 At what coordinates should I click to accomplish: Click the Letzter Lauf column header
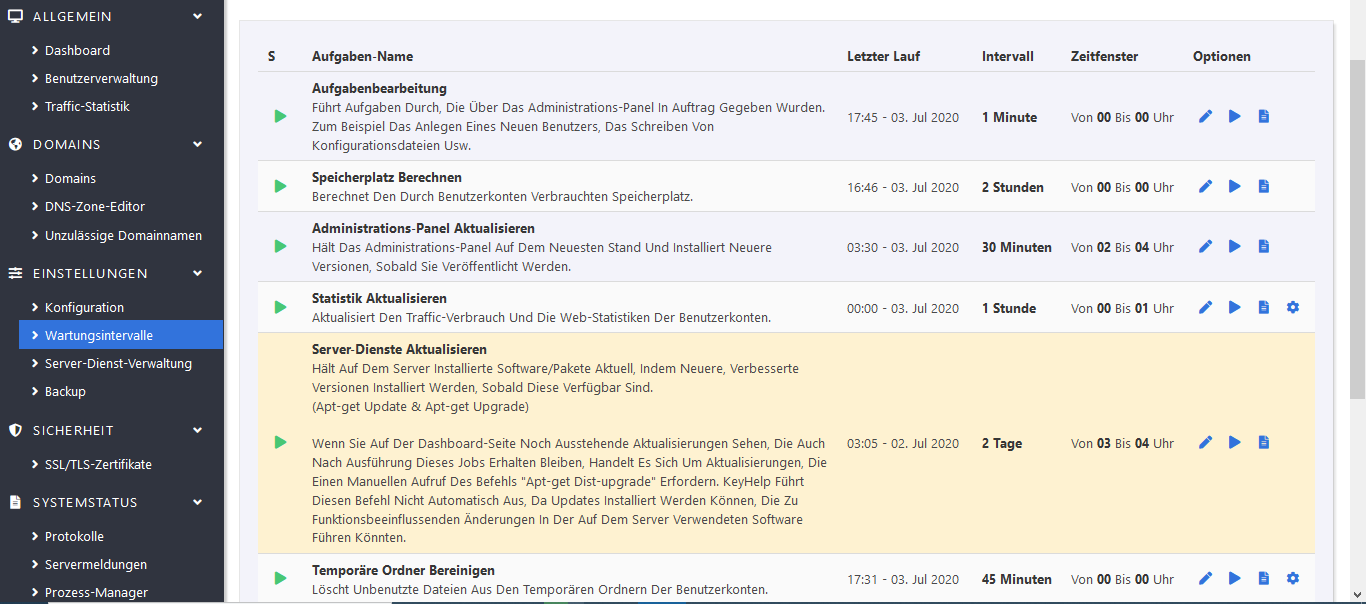pyautogui.click(x=883, y=57)
